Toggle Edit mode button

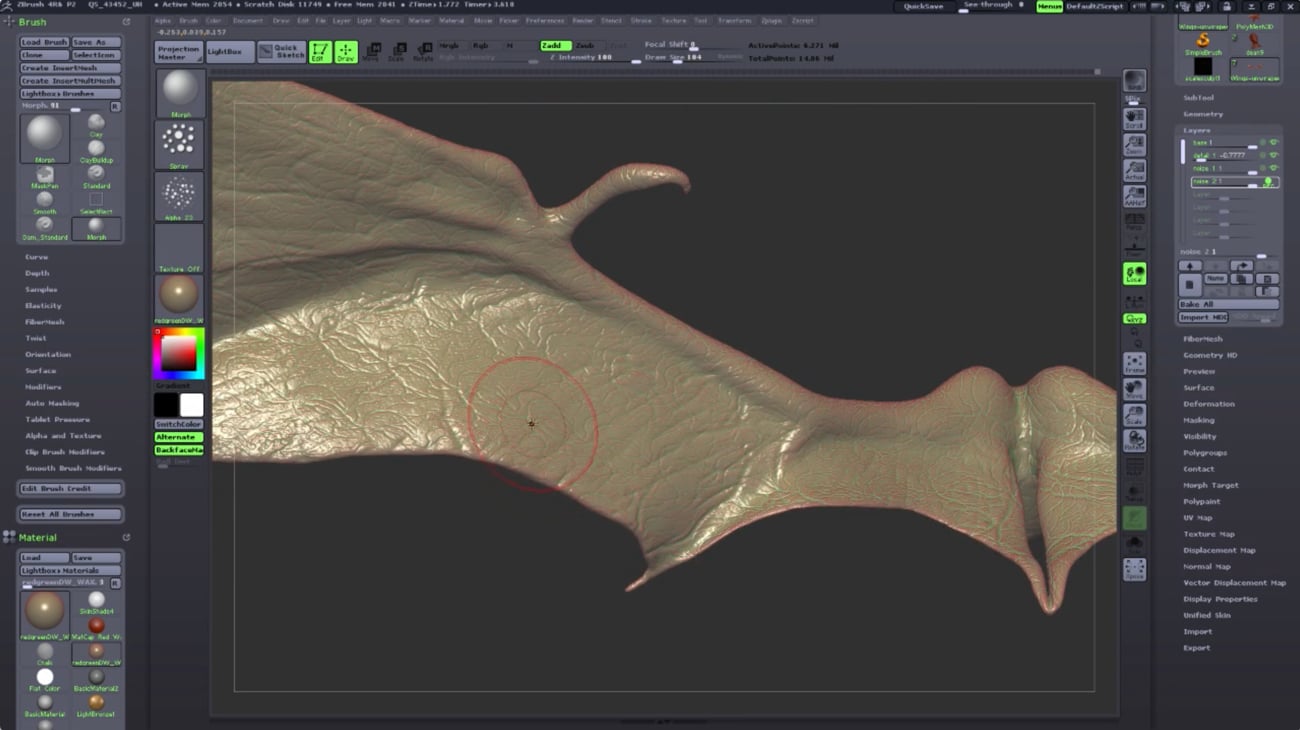tap(320, 52)
